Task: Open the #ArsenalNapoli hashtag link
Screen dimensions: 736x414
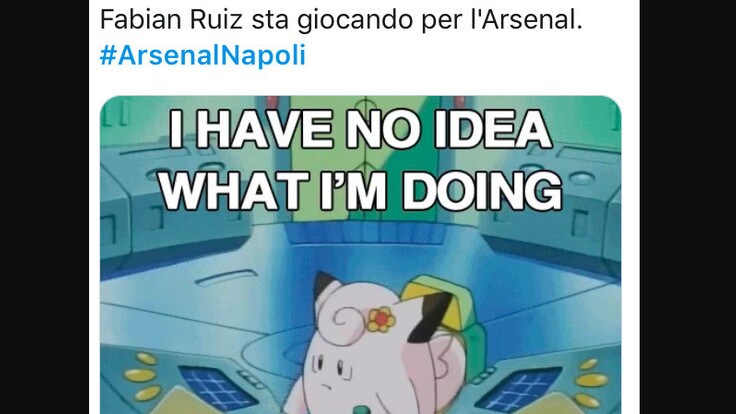Action: click(202, 55)
